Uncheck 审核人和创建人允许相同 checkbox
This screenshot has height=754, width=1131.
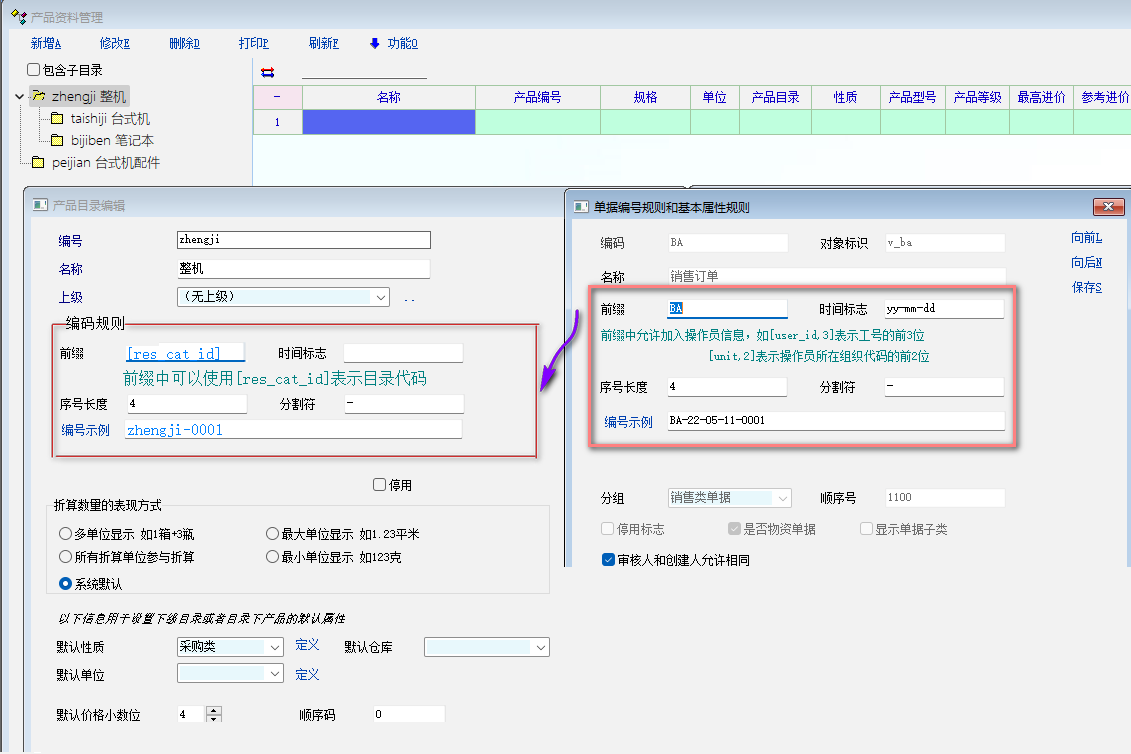point(608,560)
